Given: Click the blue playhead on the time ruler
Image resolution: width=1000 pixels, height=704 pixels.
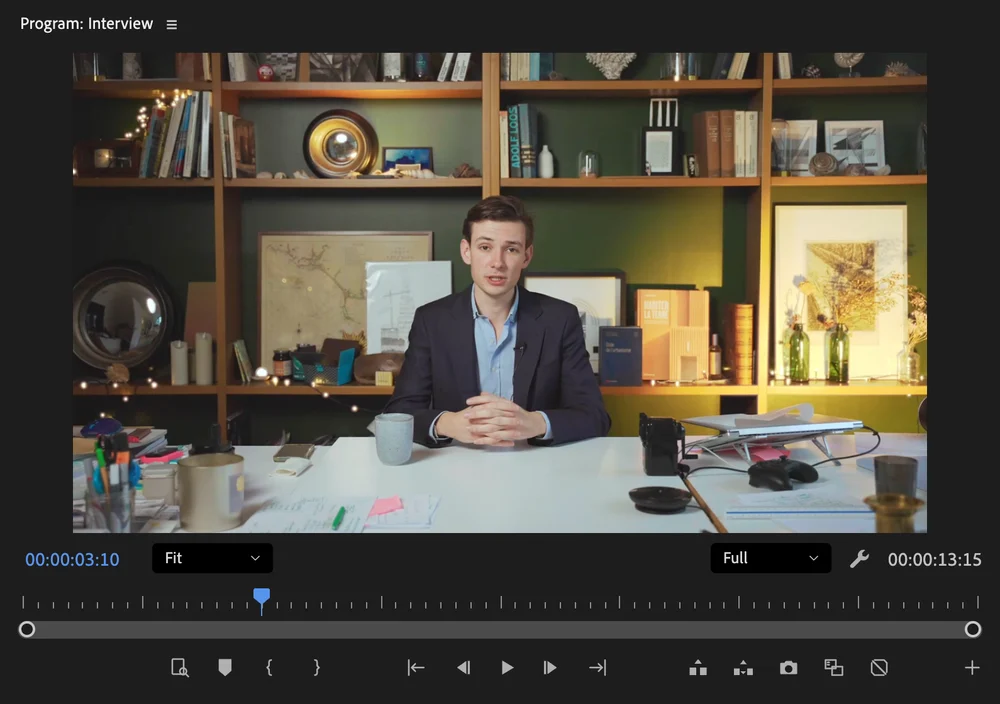Looking at the screenshot, I should click(261, 599).
